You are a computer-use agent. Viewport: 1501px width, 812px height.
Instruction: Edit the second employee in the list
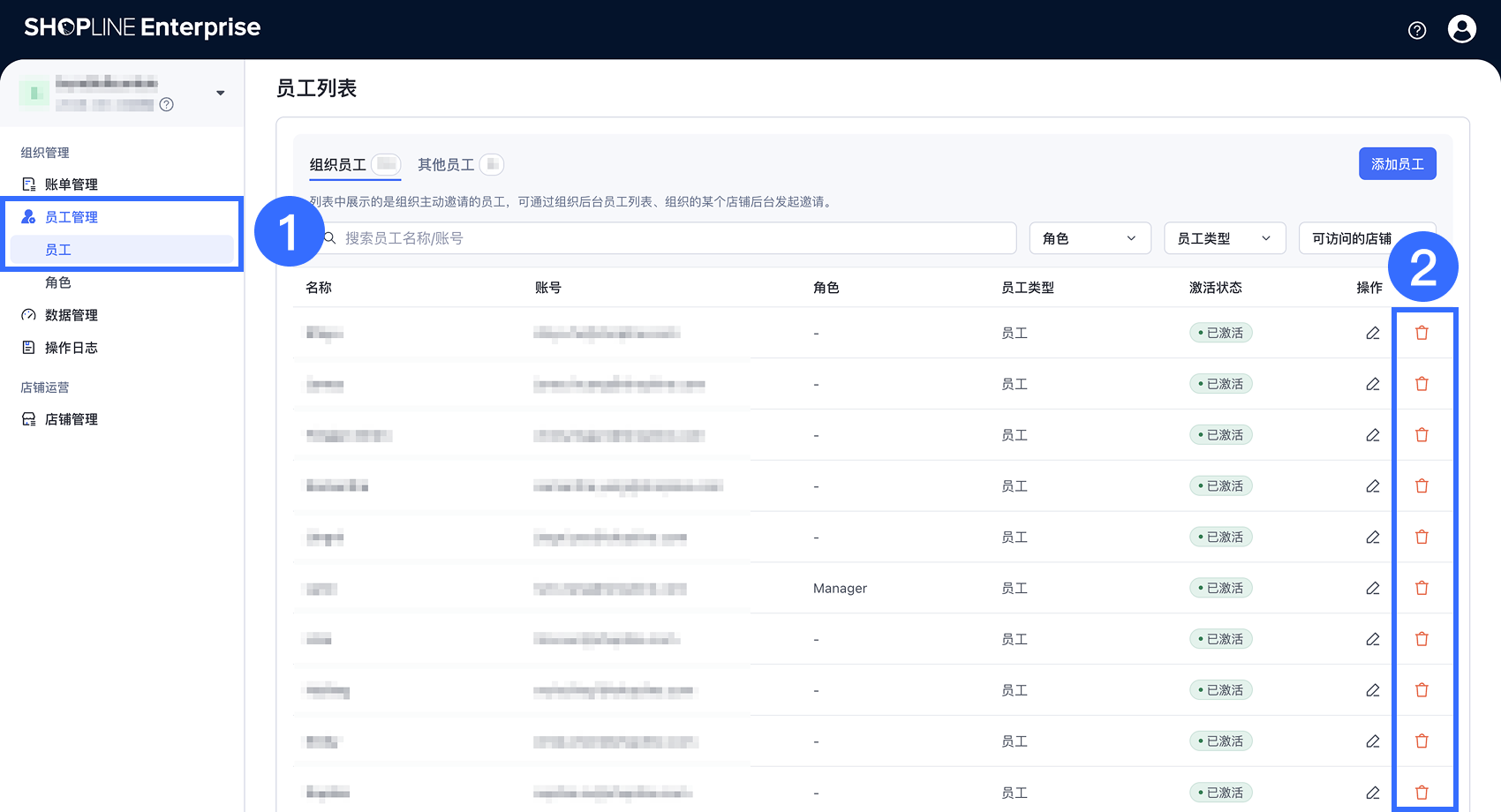[1372, 384]
